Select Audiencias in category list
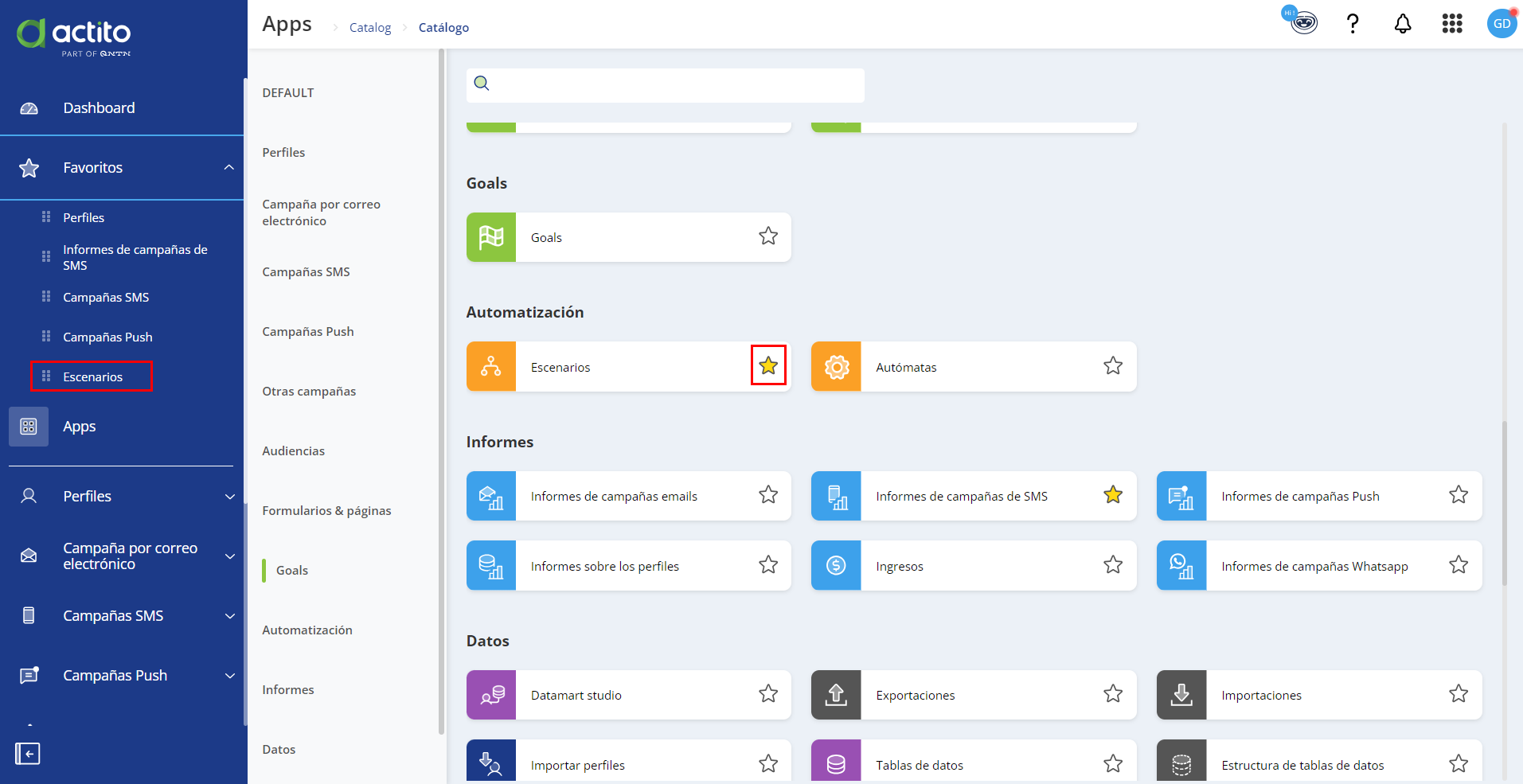The width and height of the screenshot is (1523, 784). [x=294, y=451]
